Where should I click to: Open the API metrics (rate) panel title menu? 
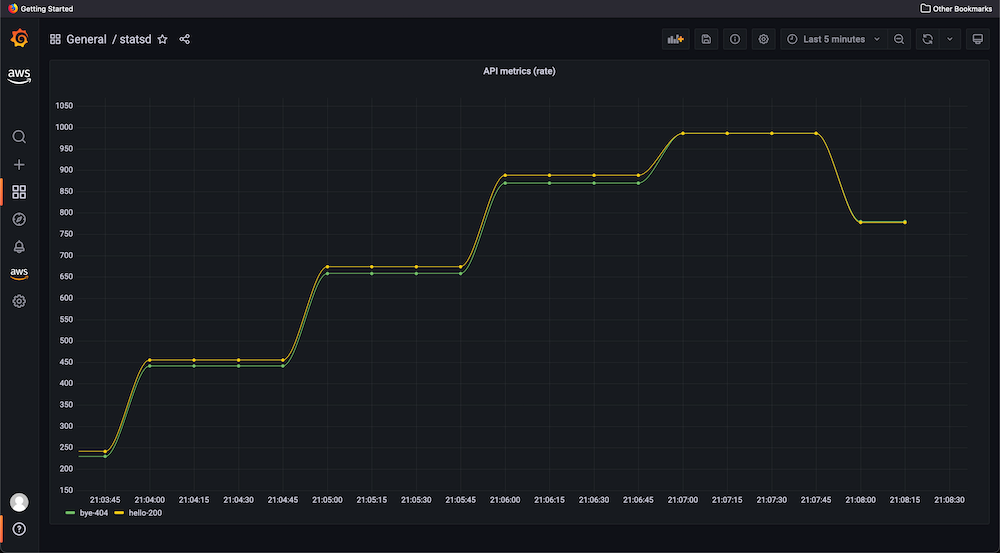click(519, 71)
